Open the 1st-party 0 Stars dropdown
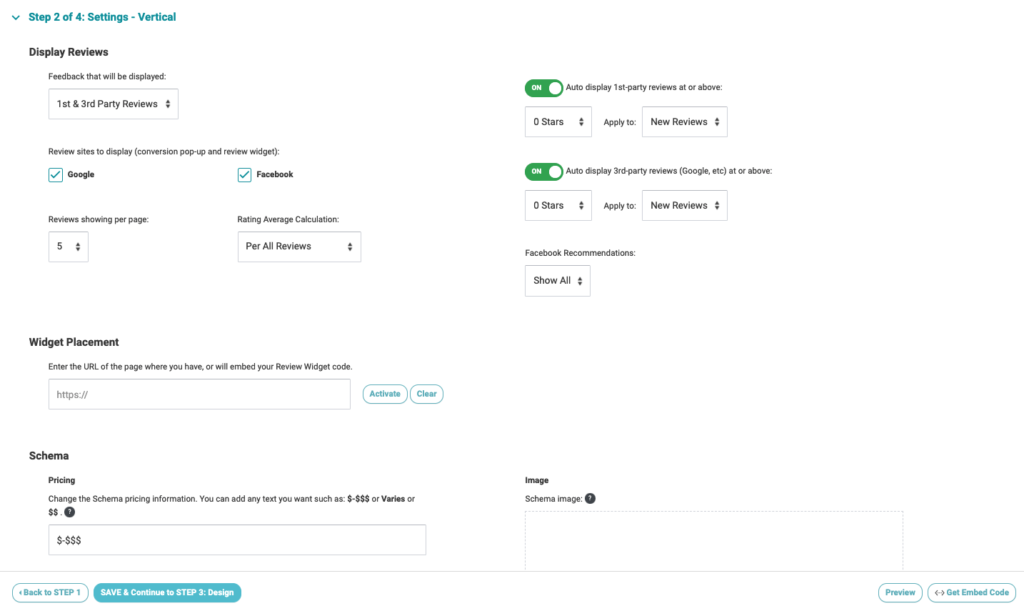 558,122
